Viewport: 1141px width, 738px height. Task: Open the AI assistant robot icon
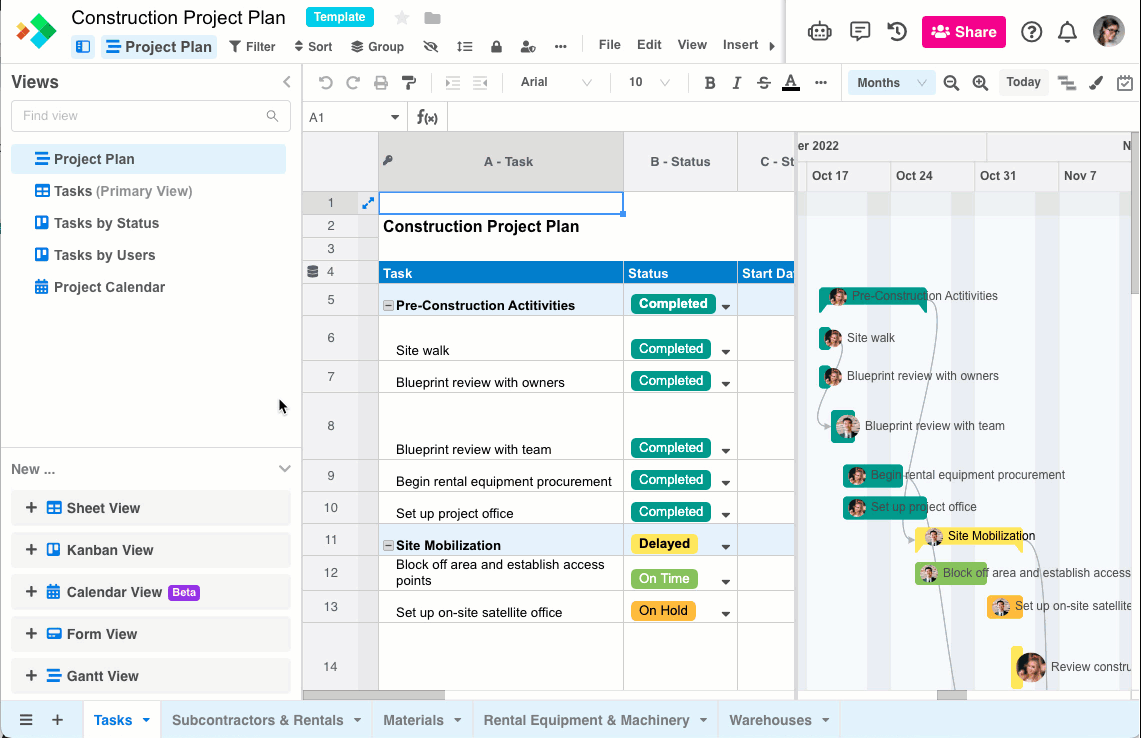pyautogui.click(x=819, y=32)
